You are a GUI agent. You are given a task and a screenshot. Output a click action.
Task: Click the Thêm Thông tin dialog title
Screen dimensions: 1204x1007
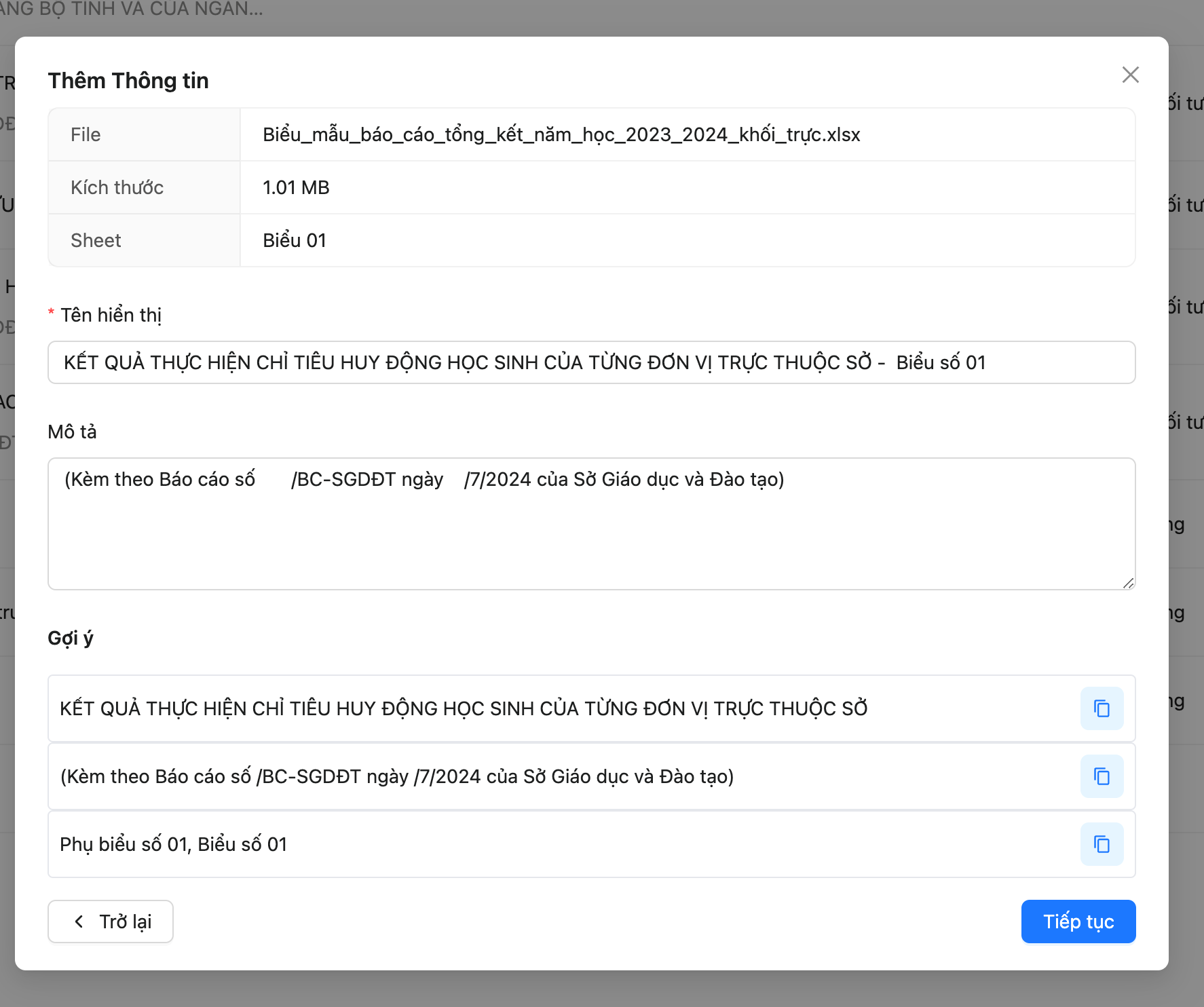128,81
